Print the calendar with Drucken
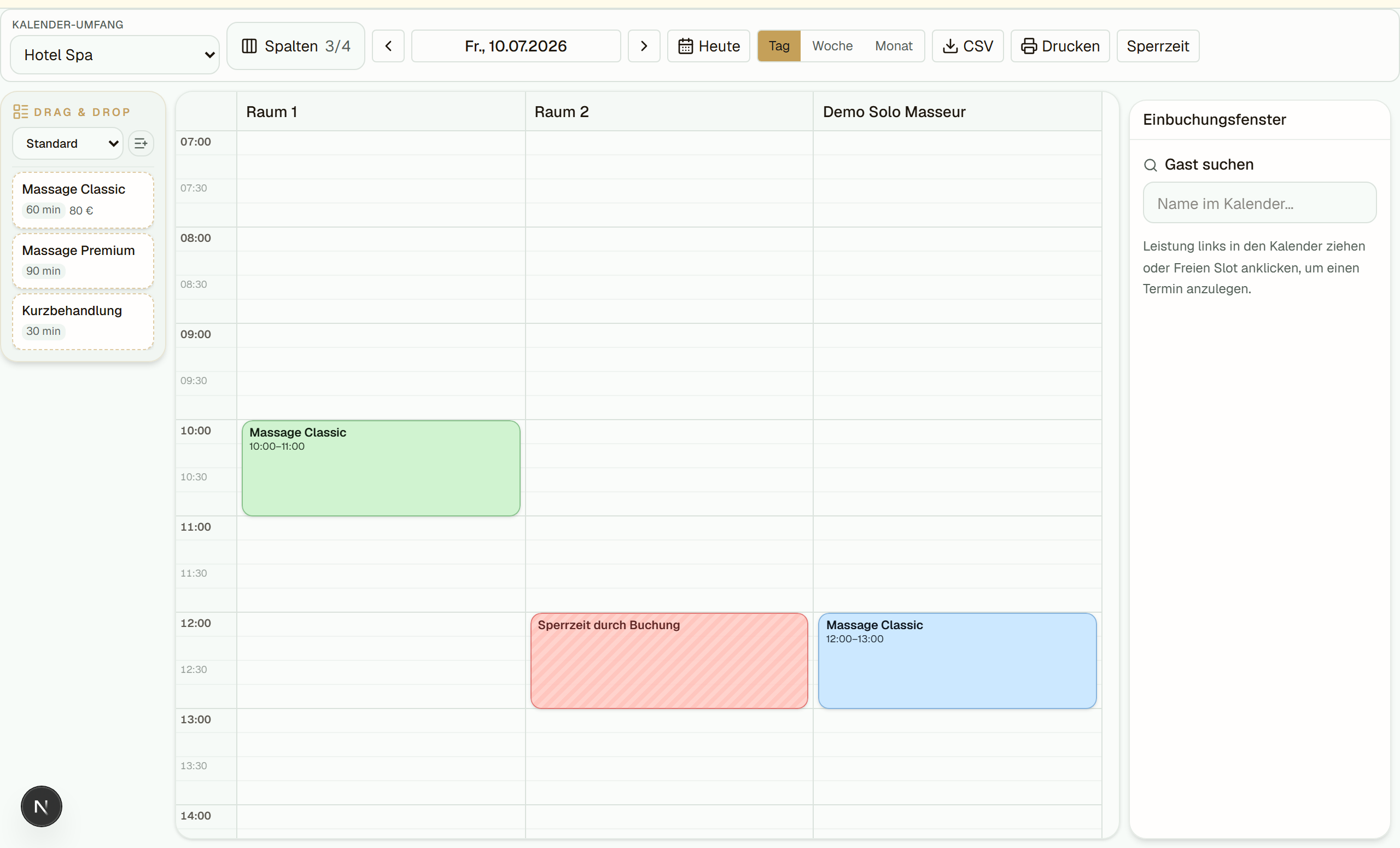 click(1060, 46)
